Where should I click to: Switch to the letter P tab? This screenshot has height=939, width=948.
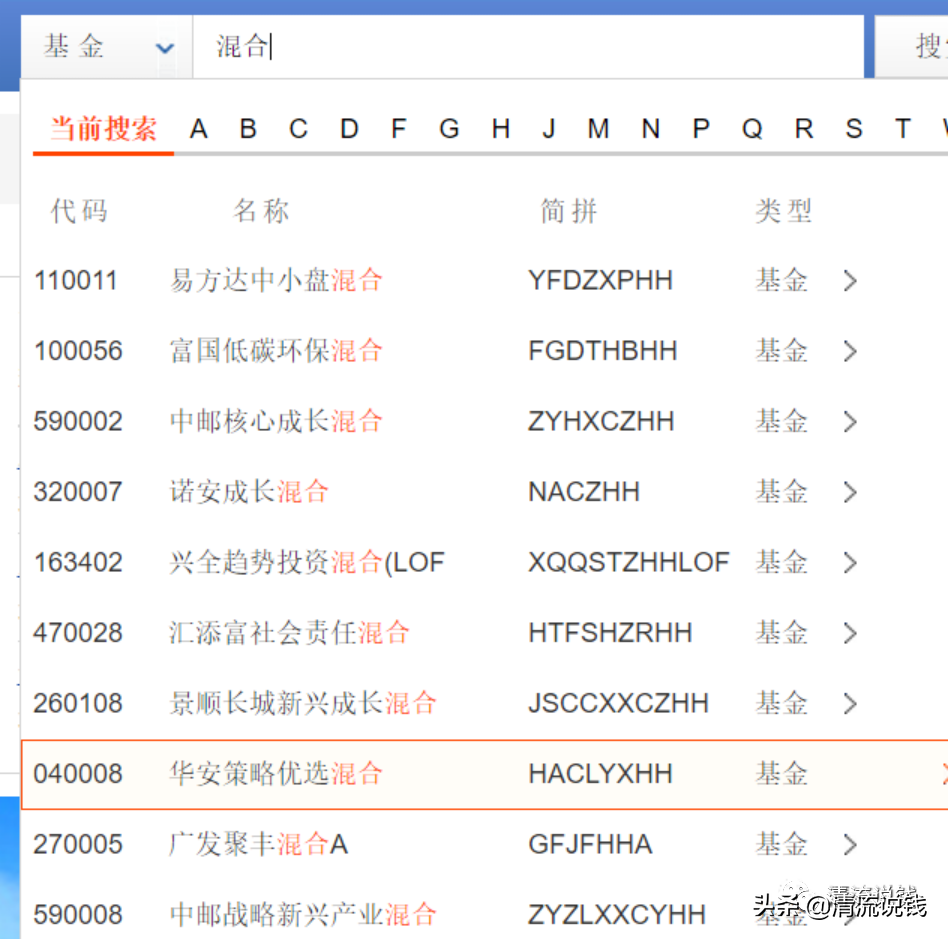pyautogui.click(x=701, y=129)
